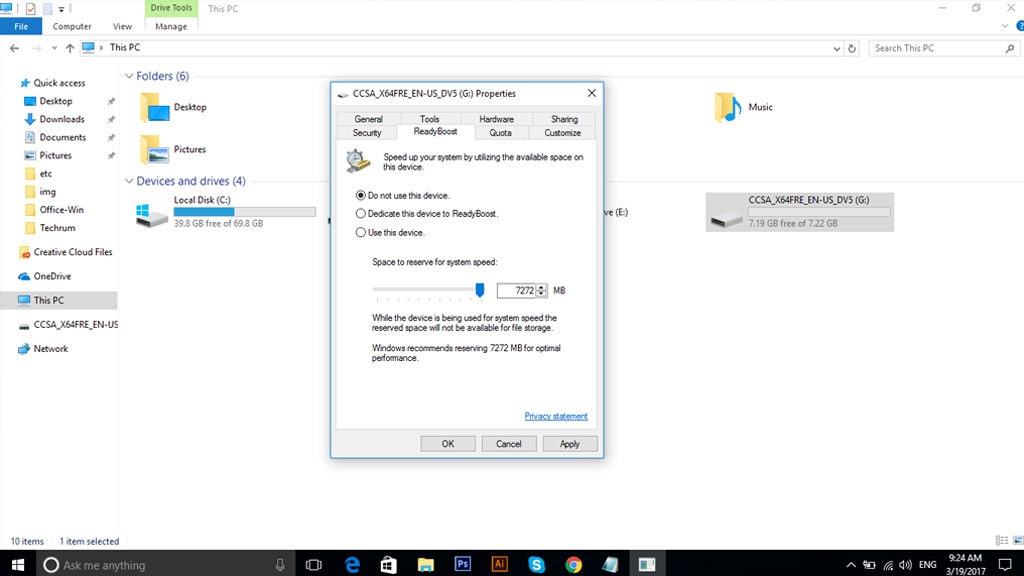Go up one level with Up arrow
Screen dimensions: 1024x576
(x=69, y=48)
